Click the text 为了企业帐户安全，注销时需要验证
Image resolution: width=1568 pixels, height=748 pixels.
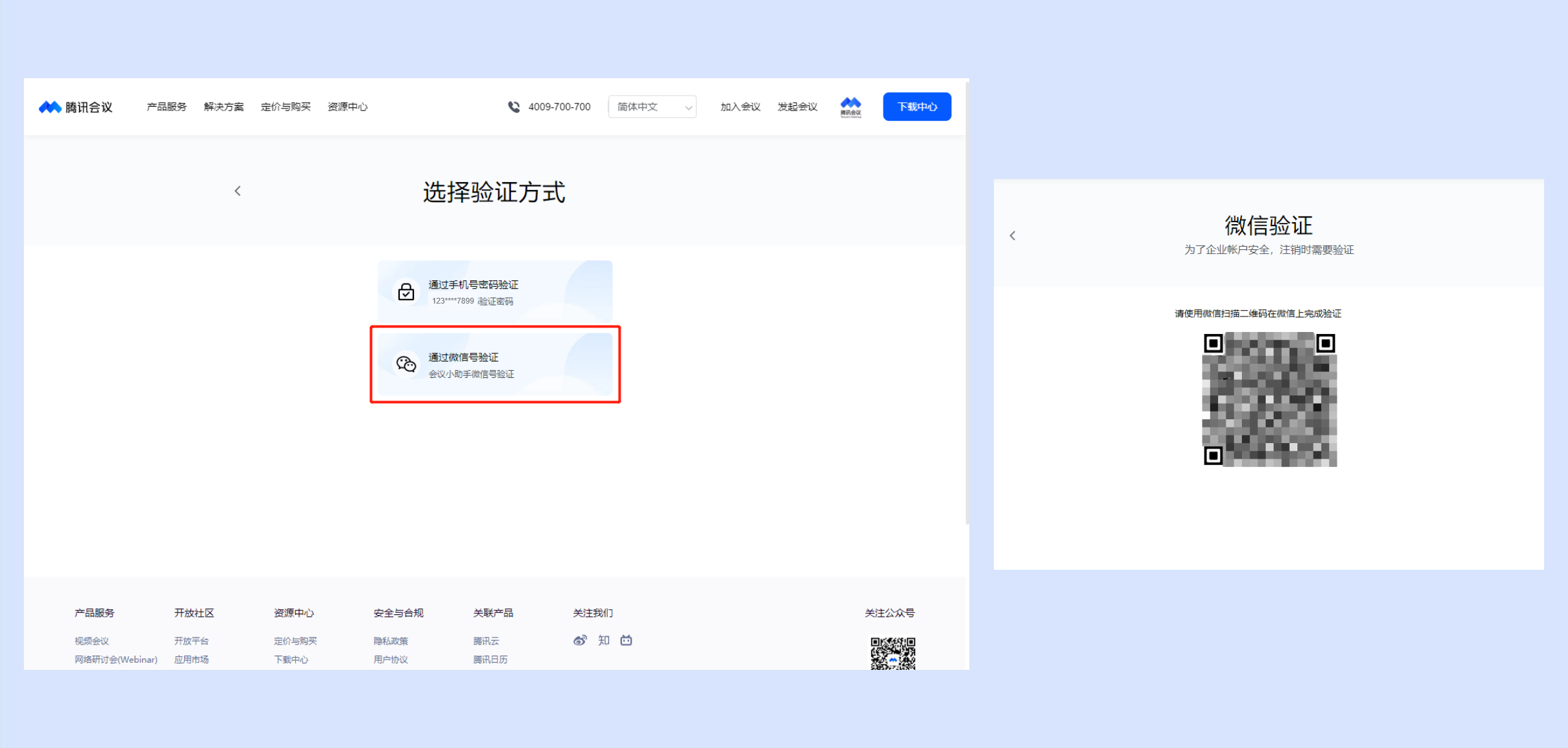(1269, 250)
